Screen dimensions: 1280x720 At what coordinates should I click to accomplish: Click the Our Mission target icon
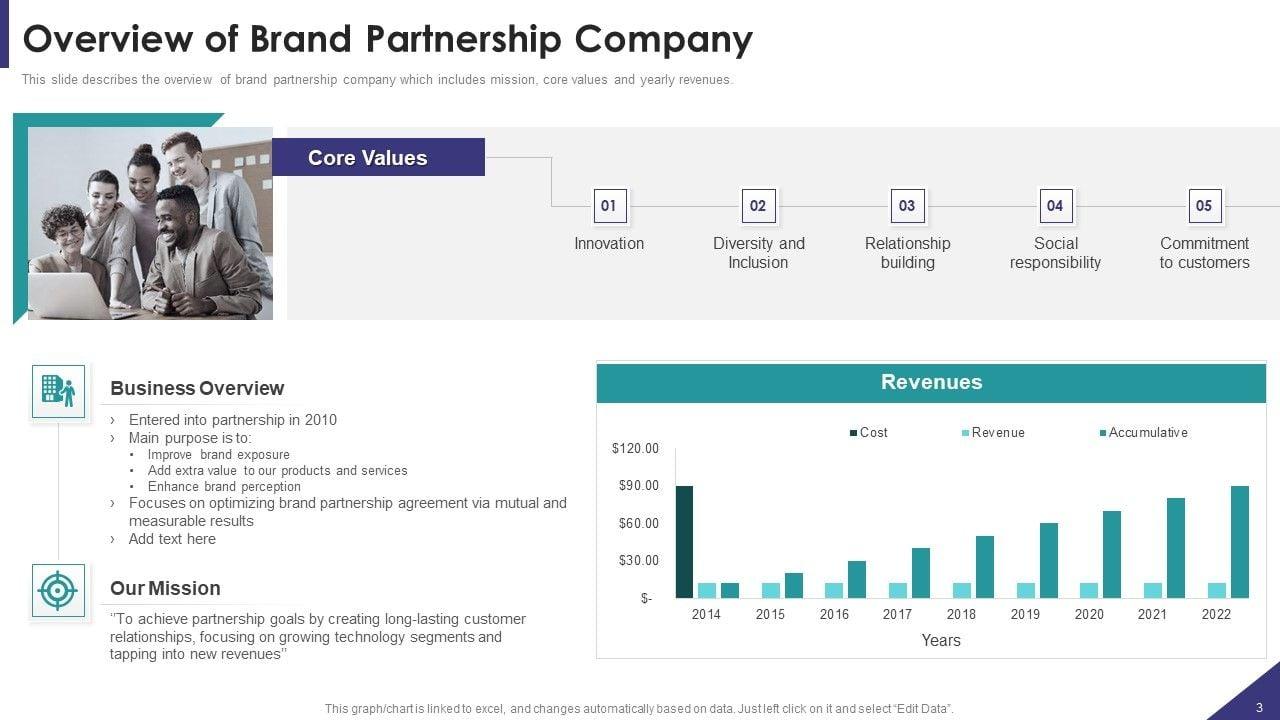[58, 591]
